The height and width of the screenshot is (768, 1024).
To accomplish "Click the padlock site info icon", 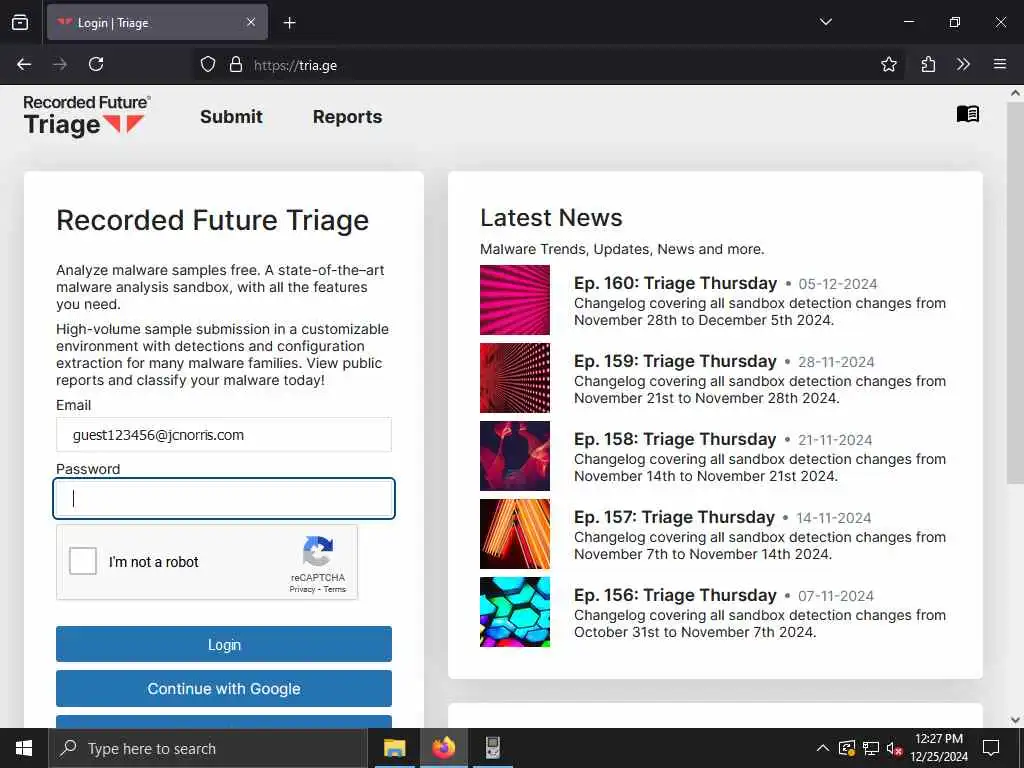I will 236,65.
